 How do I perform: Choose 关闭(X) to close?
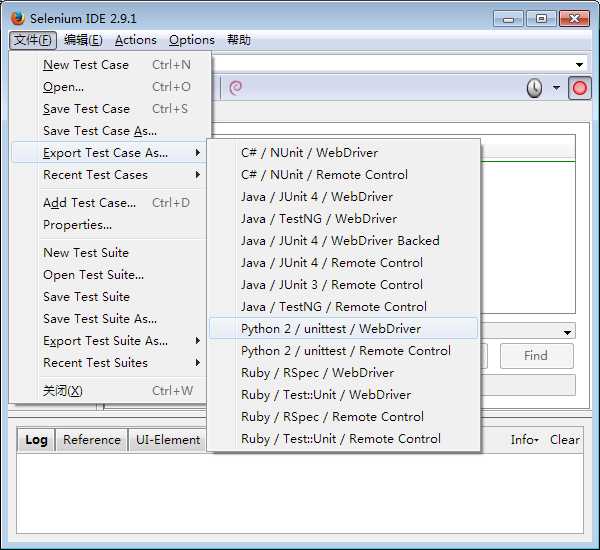[109, 391]
